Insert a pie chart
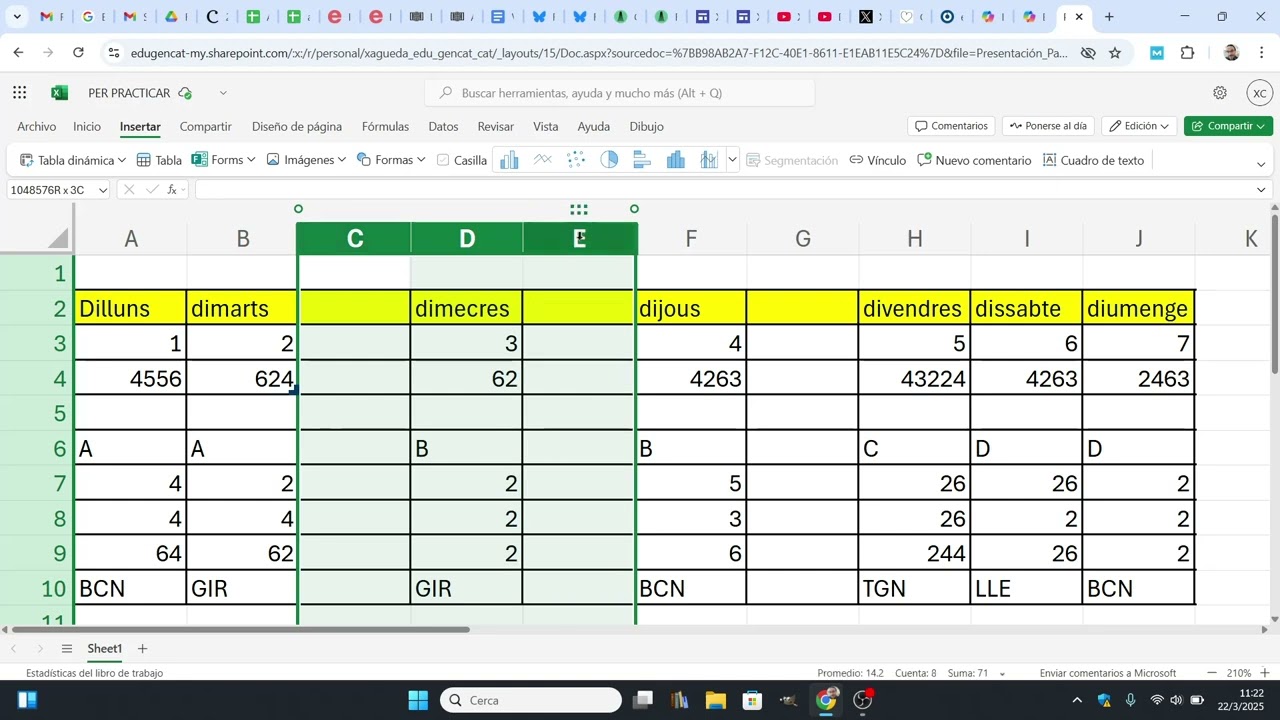This screenshot has height=720, width=1280. [609, 160]
